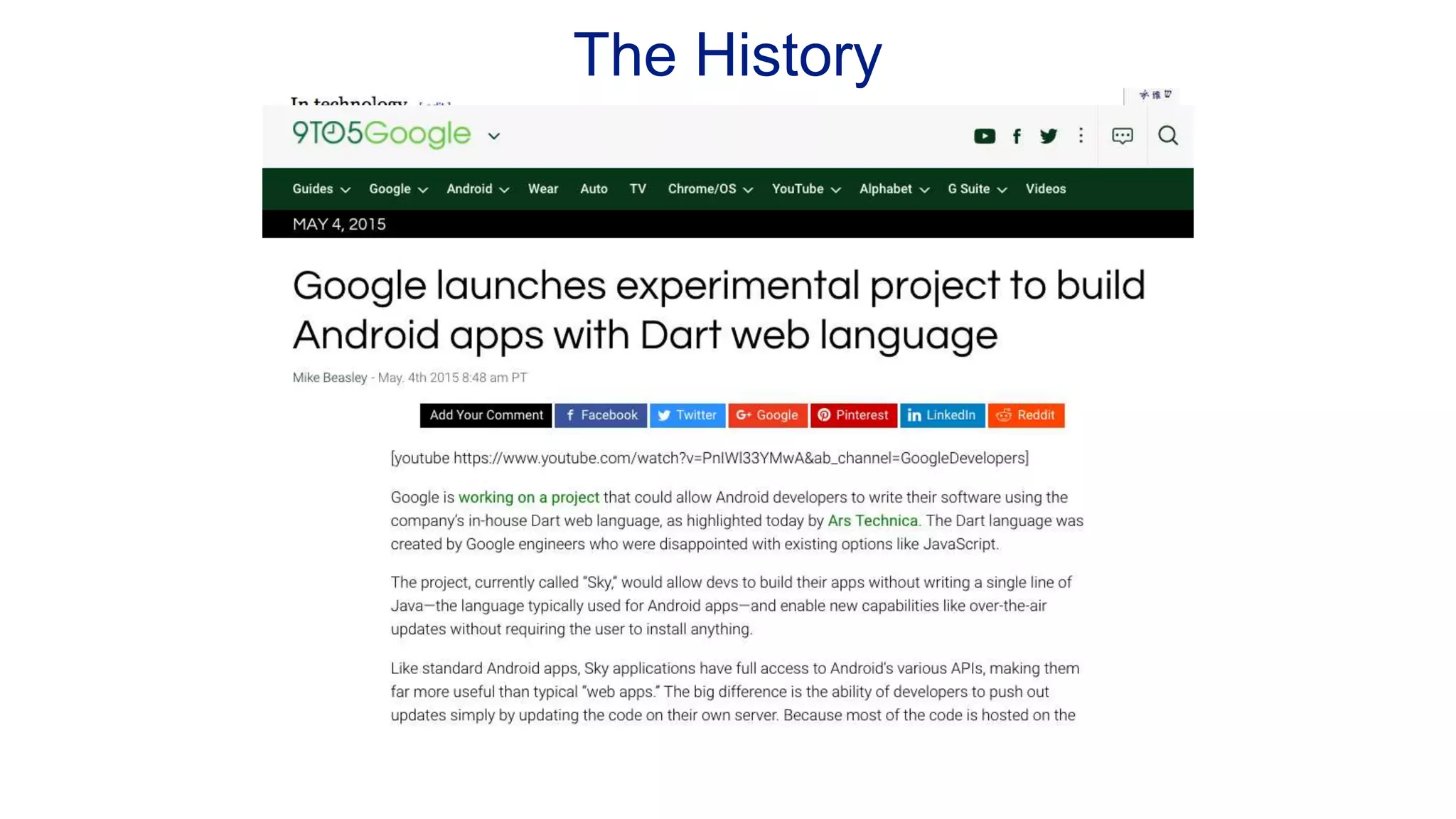Screen dimensions: 1456x819
Task: Share article via Pinterest button
Action: coord(853,415)
